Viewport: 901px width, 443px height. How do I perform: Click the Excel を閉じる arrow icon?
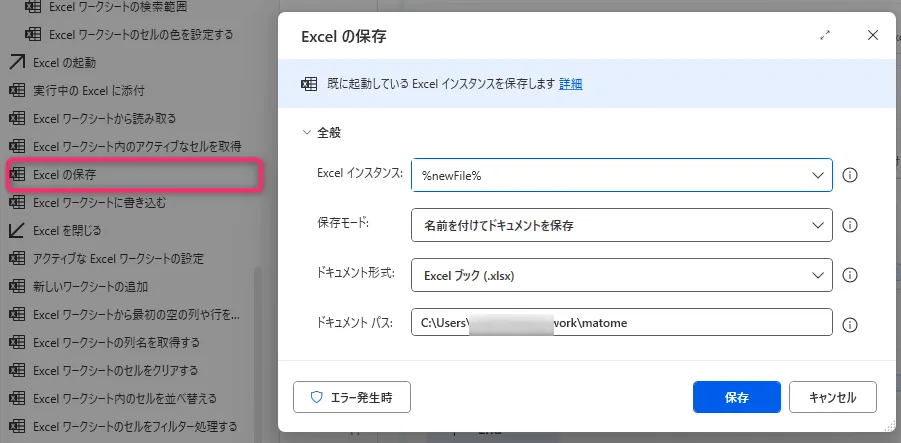[17, 230]
